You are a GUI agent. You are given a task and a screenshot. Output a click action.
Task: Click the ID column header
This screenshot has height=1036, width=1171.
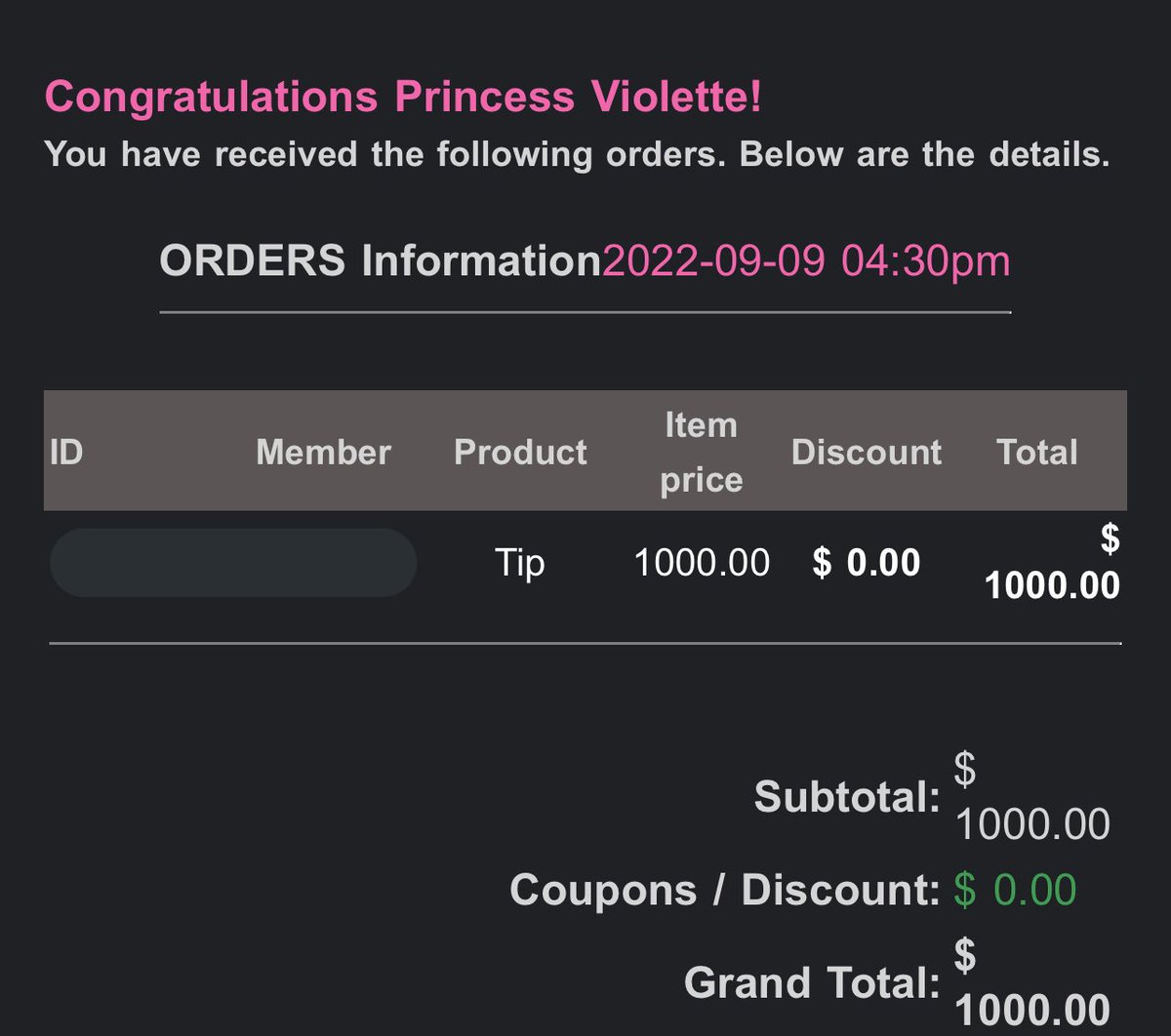(x=66, y=452)
